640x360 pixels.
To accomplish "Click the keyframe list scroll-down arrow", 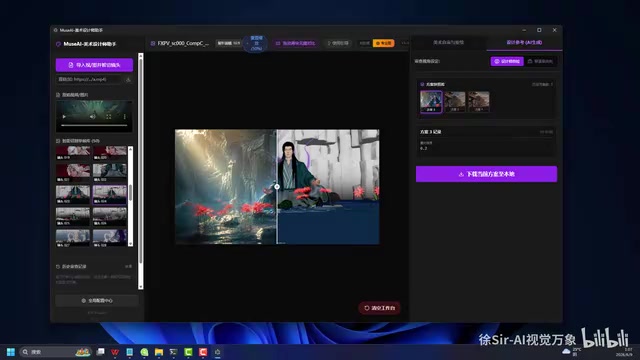I will tap(131, 244).
